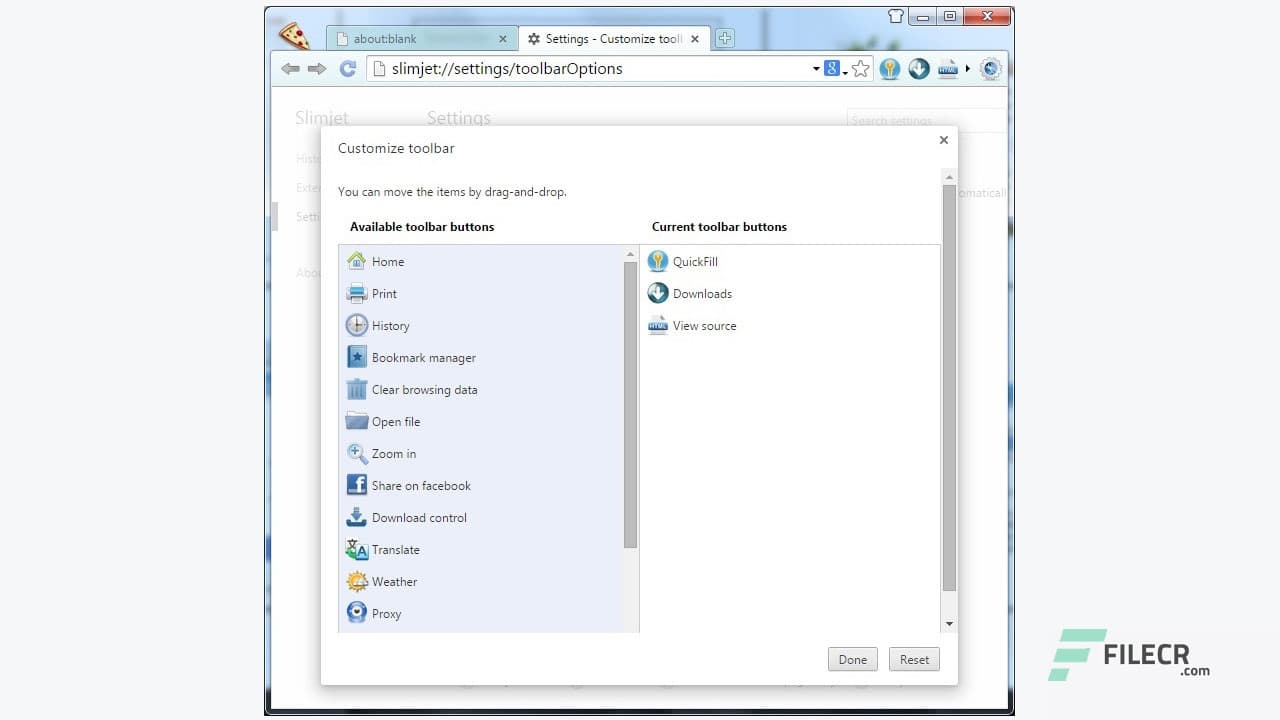Screen dimensions: 1280x720
Task: Select View source in current toolbar buttons
Action: click(x=692, y=325)
